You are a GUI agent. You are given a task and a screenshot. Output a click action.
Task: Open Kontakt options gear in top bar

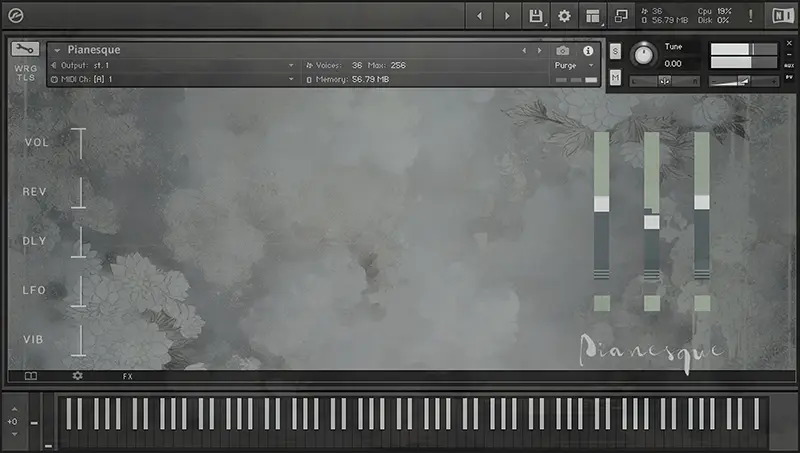click(564, 16)
